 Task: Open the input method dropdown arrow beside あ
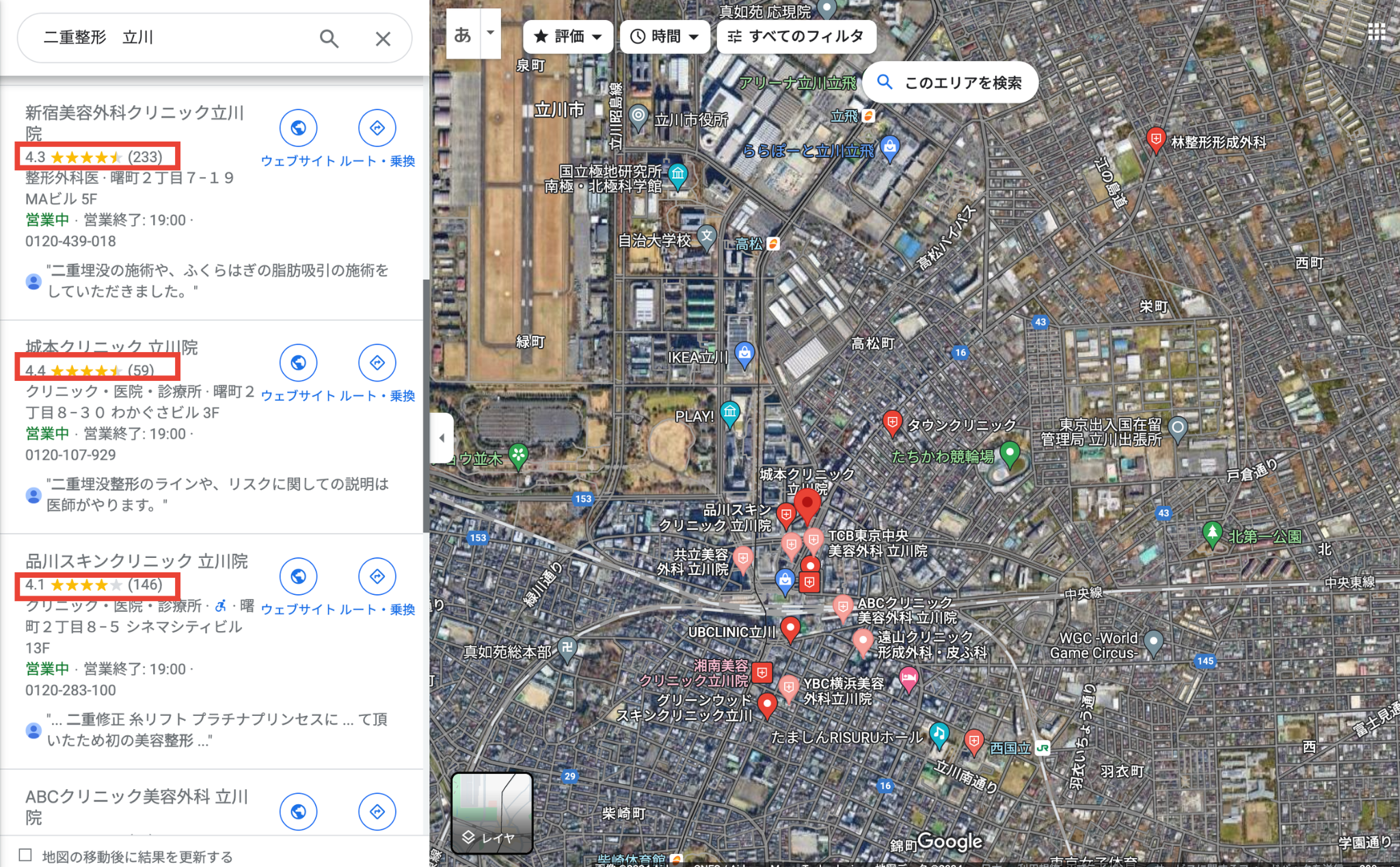tap(490, 33)
